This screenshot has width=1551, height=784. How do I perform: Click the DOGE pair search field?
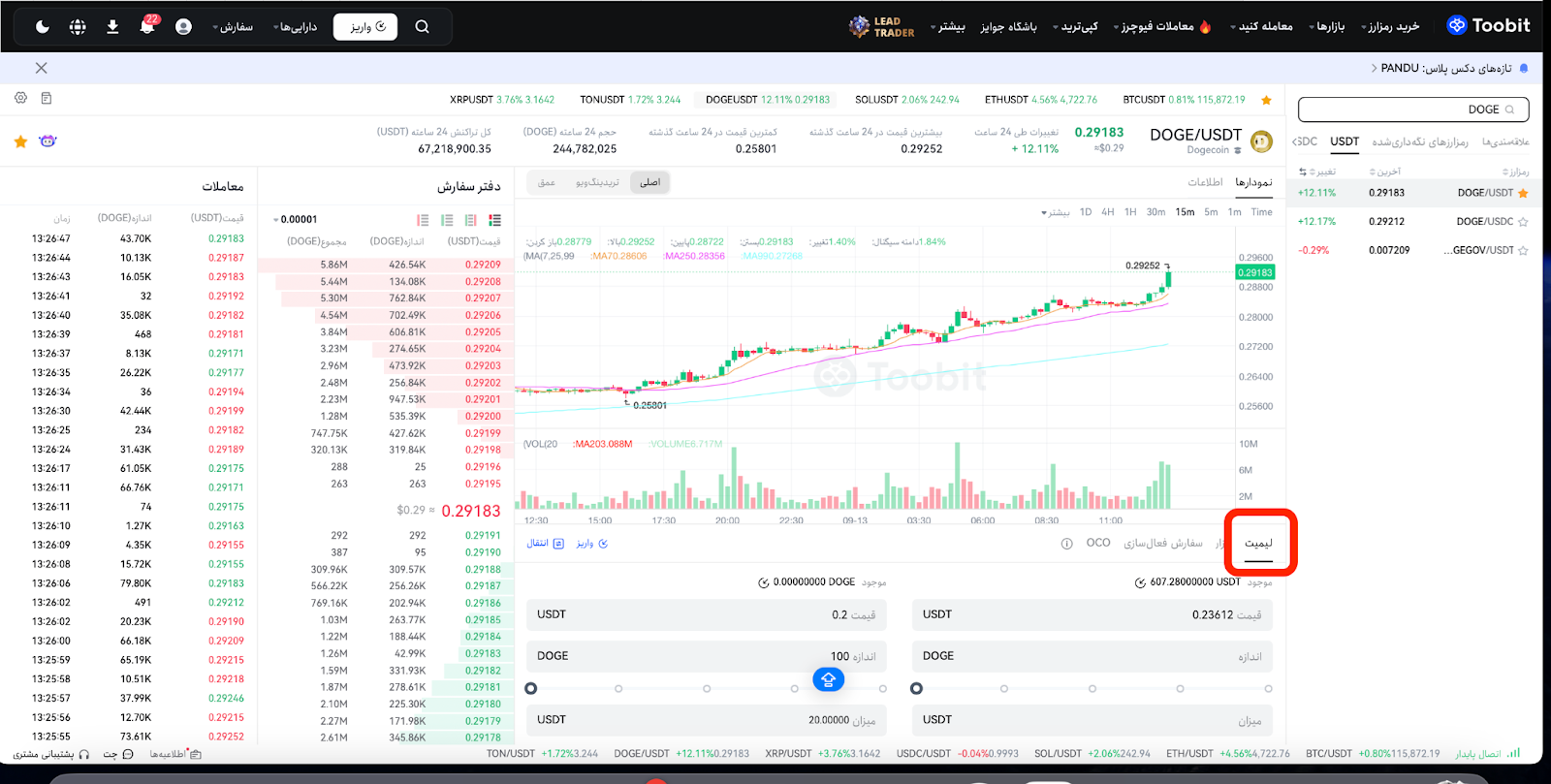click(1413, 110)
